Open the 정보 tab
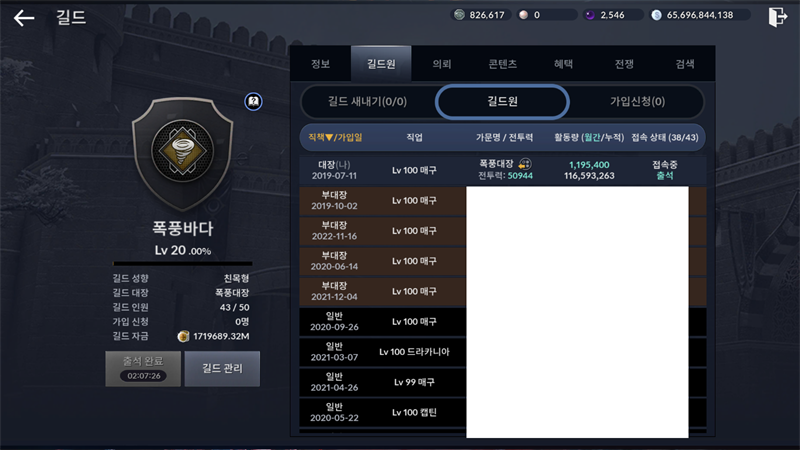Image resolution: width=800 pixels, height=450 pixels. pos(320,64)
